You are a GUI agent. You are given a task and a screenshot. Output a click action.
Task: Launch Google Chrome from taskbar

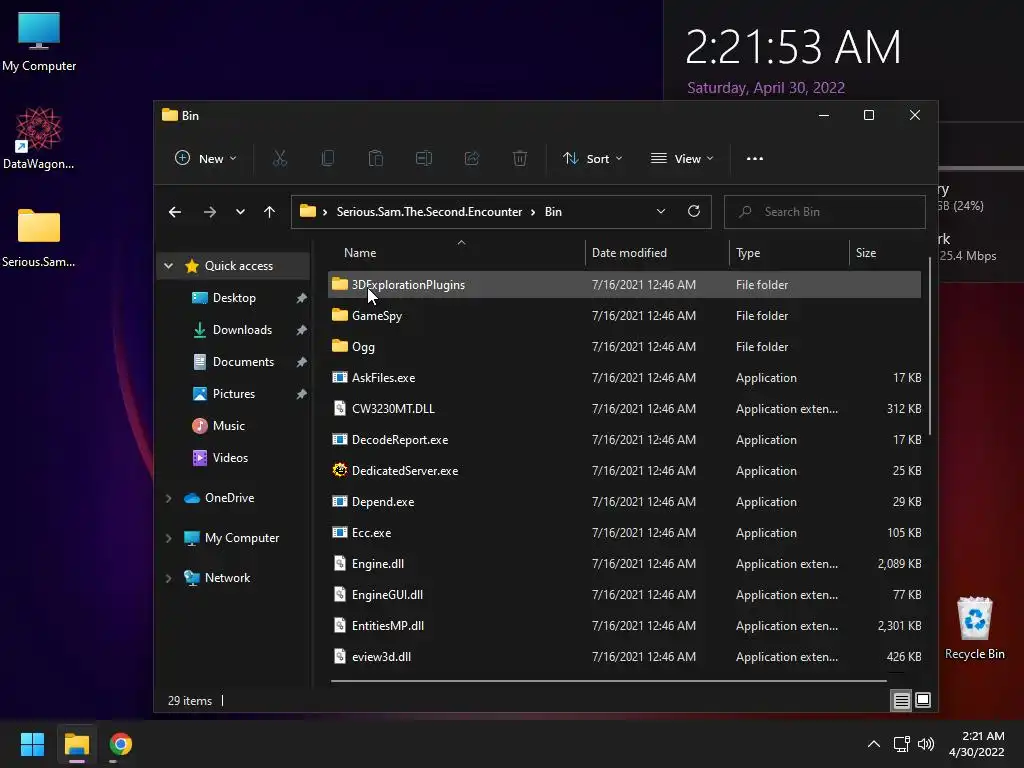(121, 744)
